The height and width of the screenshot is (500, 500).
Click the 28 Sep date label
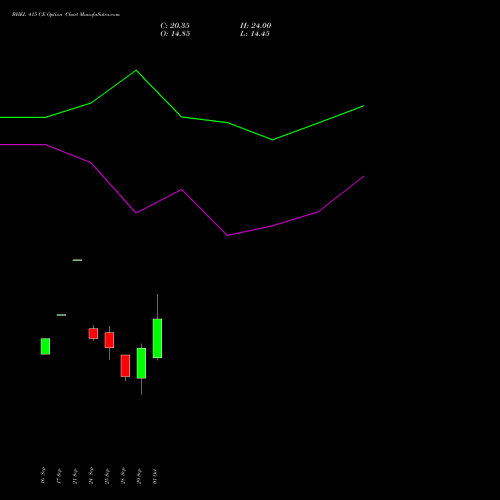[123, 475]
